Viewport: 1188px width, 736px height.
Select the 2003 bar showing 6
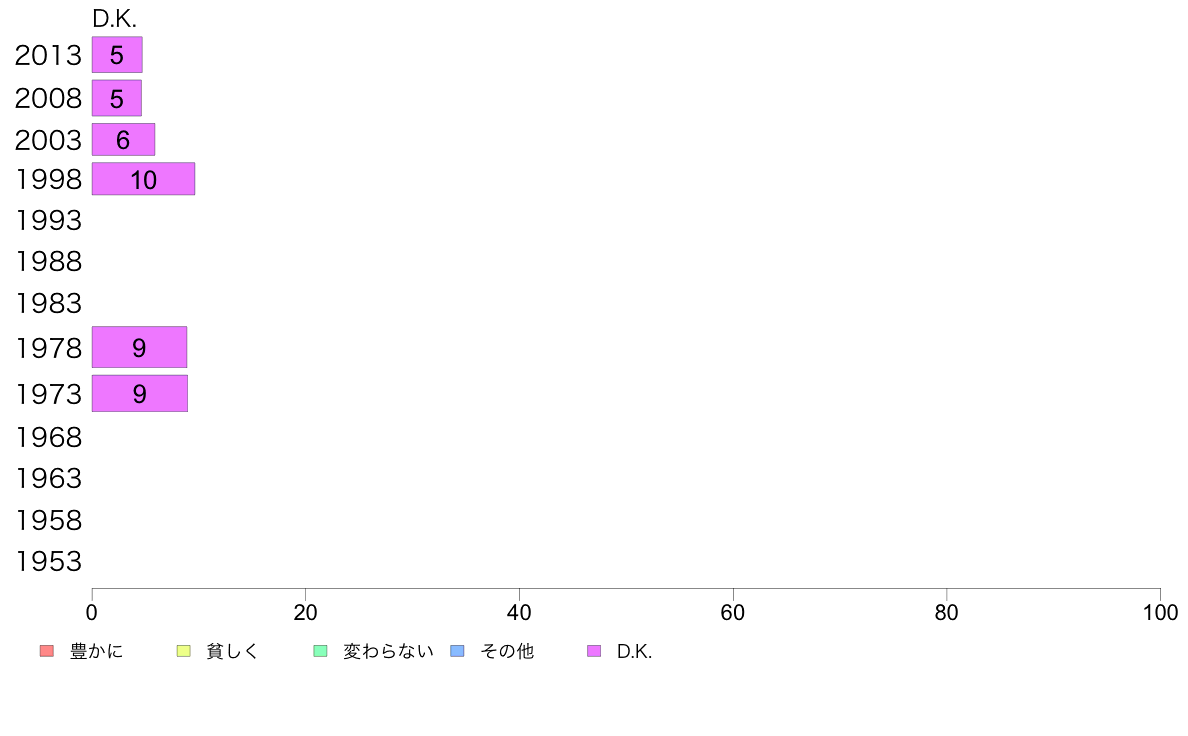pos(123,139)
